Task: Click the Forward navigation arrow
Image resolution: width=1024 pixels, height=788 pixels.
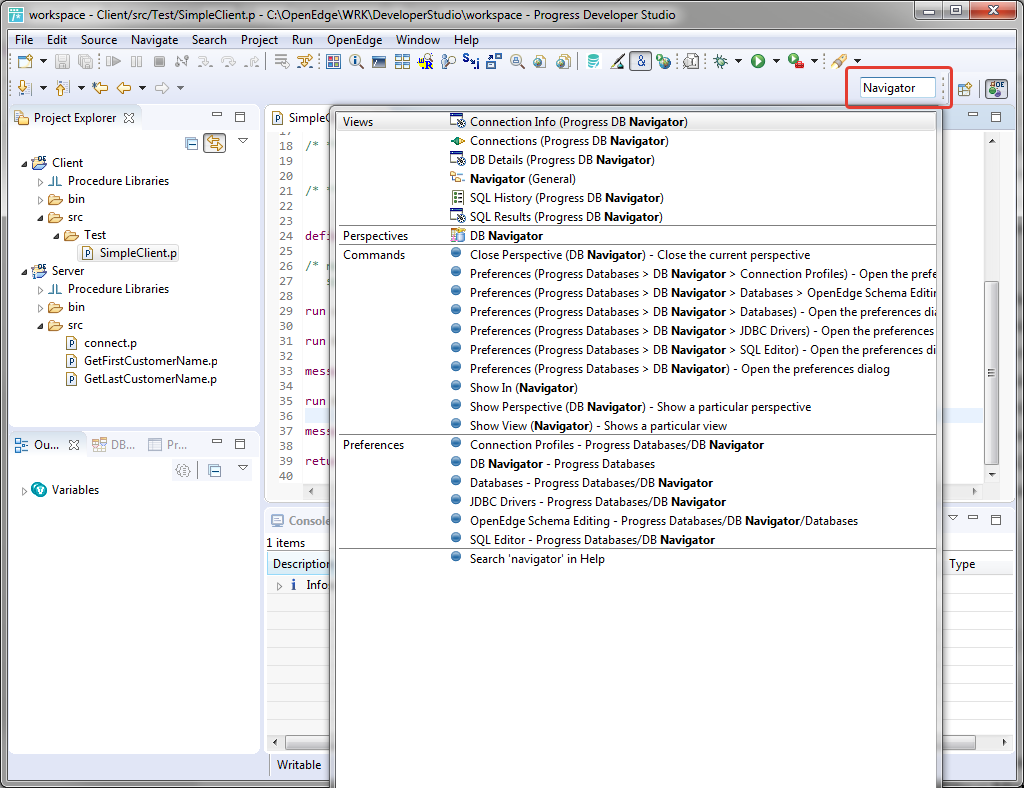Action: pyautogui.click(x=161, y=87)
